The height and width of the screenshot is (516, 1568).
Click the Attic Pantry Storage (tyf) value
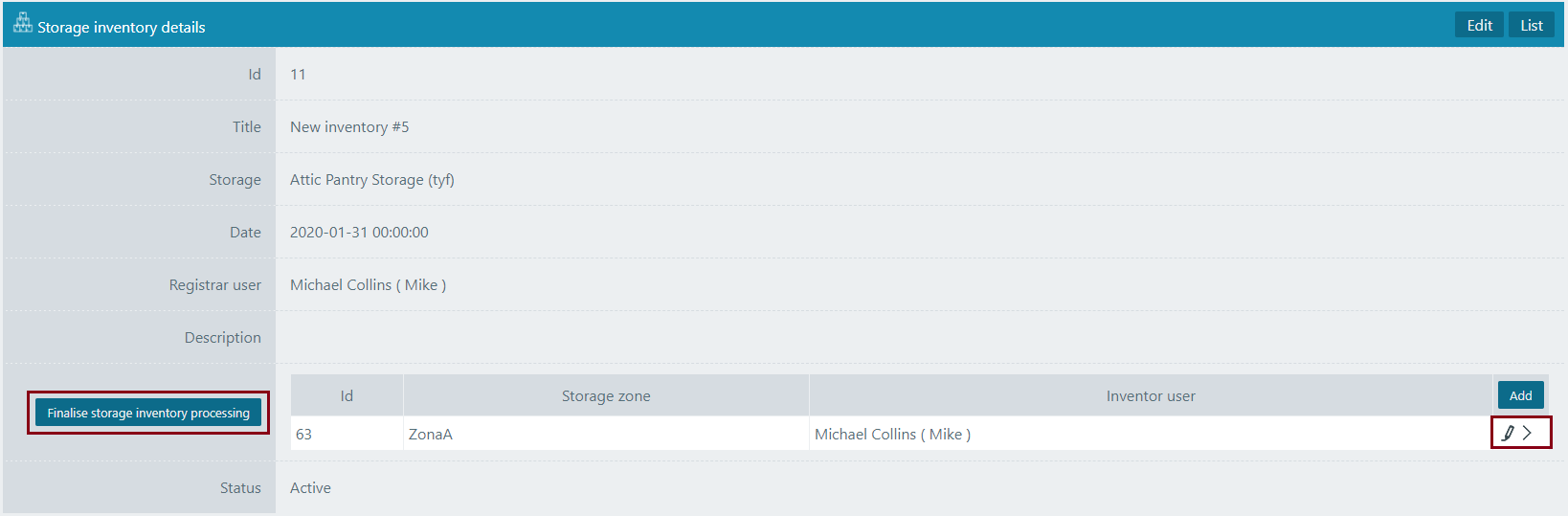click(371, 180)
